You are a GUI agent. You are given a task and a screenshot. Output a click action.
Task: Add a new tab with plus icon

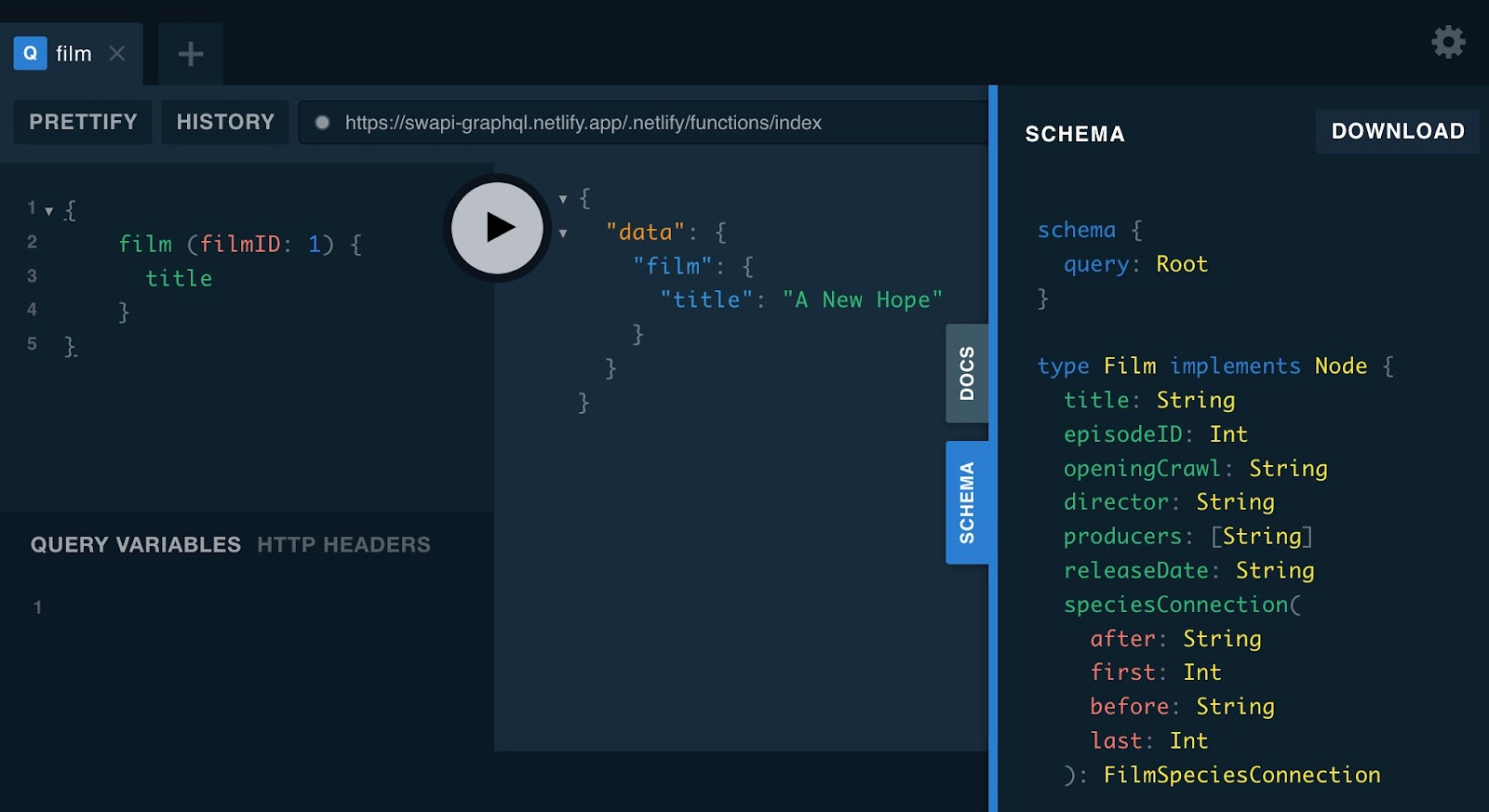pos(191,54)
